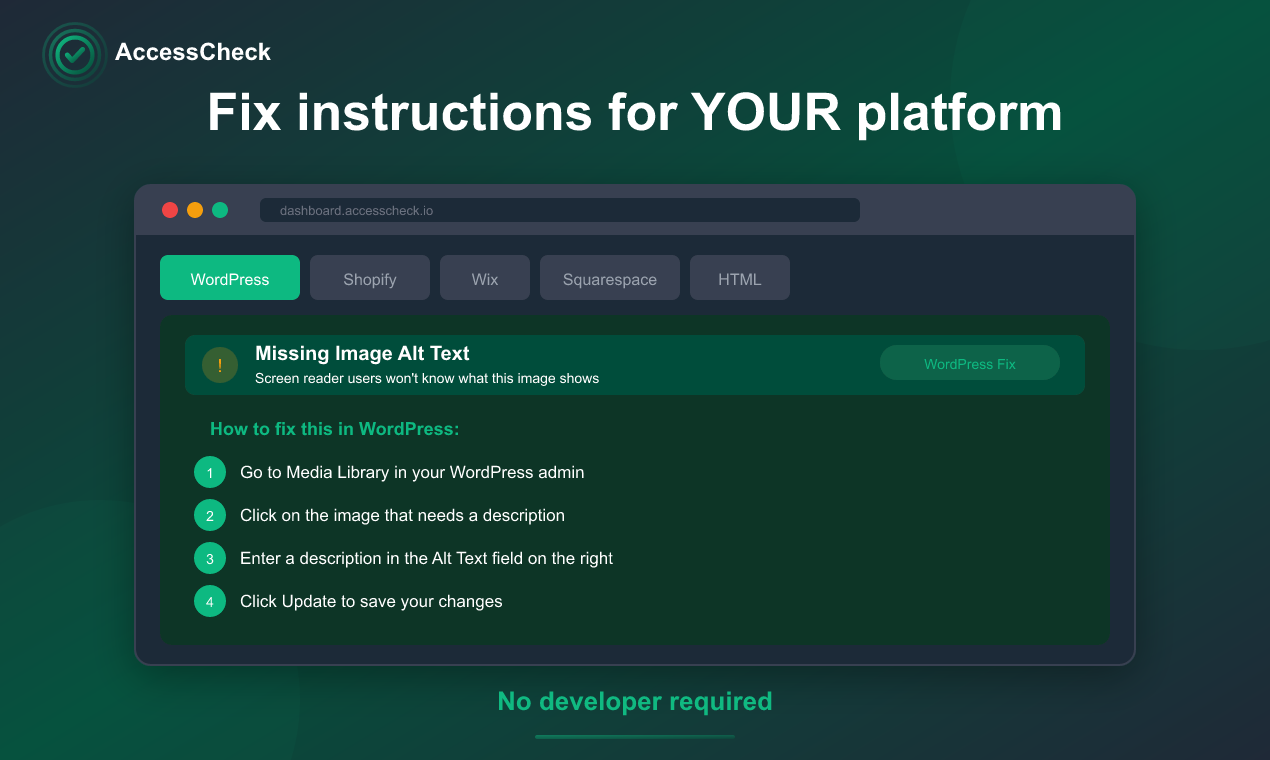Select the WordPress tab
The image size is (1270, 760).
[230, 277]
